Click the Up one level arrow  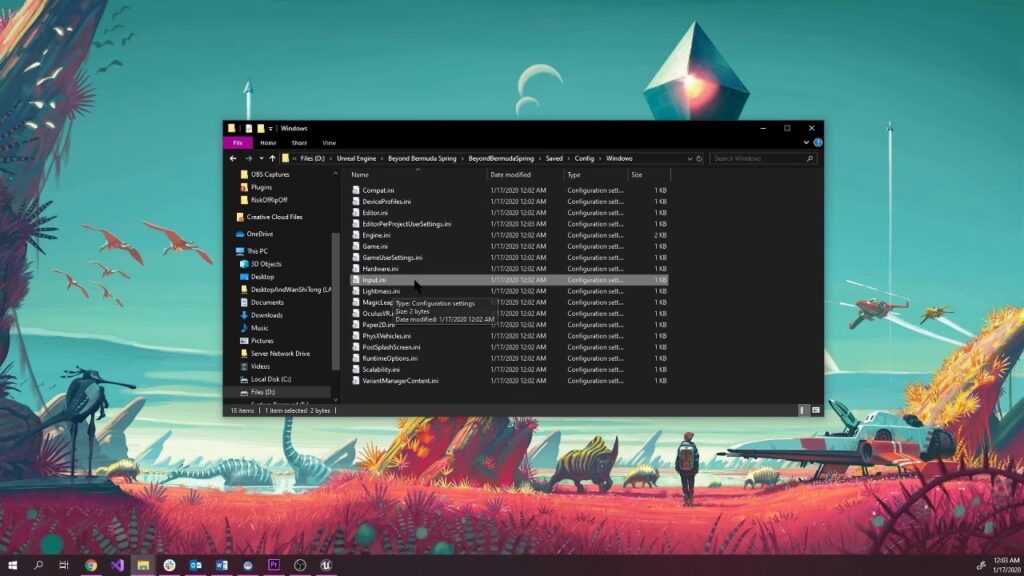coord(272,158)
